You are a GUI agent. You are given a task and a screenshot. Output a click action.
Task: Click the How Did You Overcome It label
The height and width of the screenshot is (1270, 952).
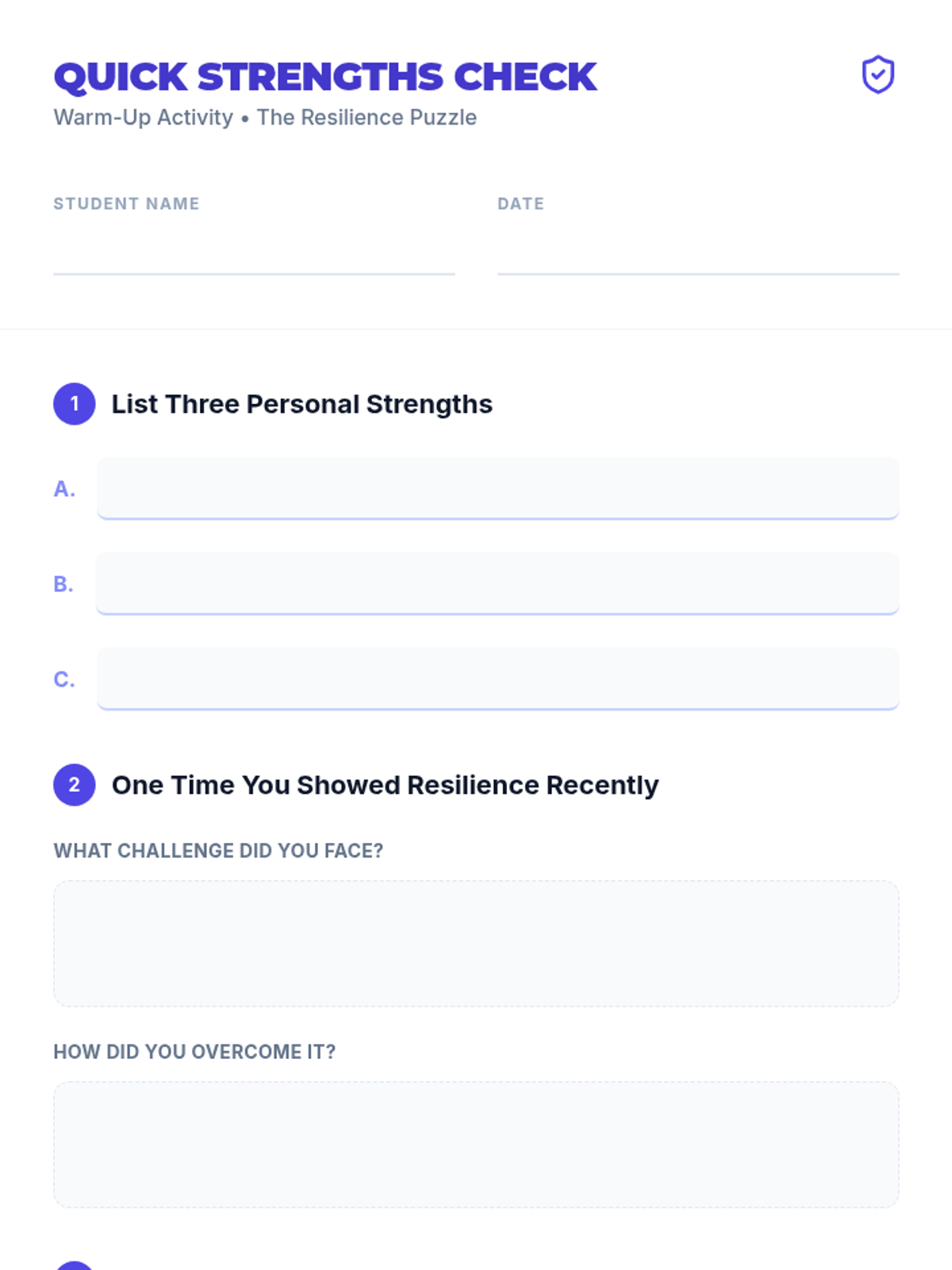click(194, 1052)
